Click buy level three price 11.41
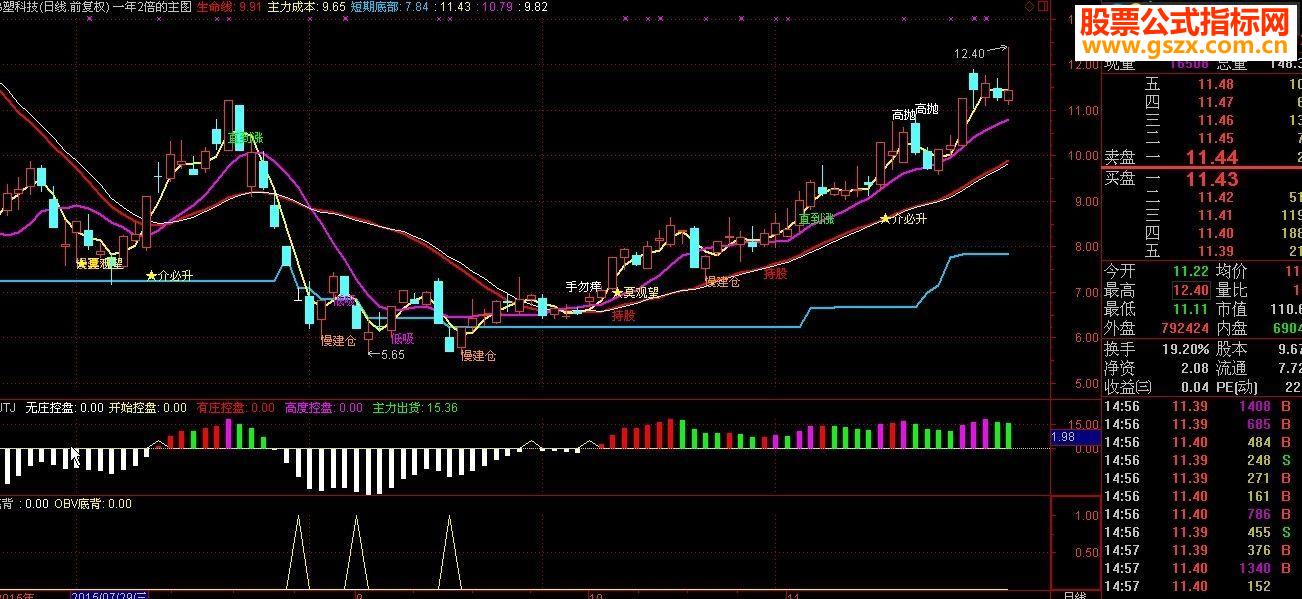The height and width of the screenshot is (599, 1302). 1216,215
